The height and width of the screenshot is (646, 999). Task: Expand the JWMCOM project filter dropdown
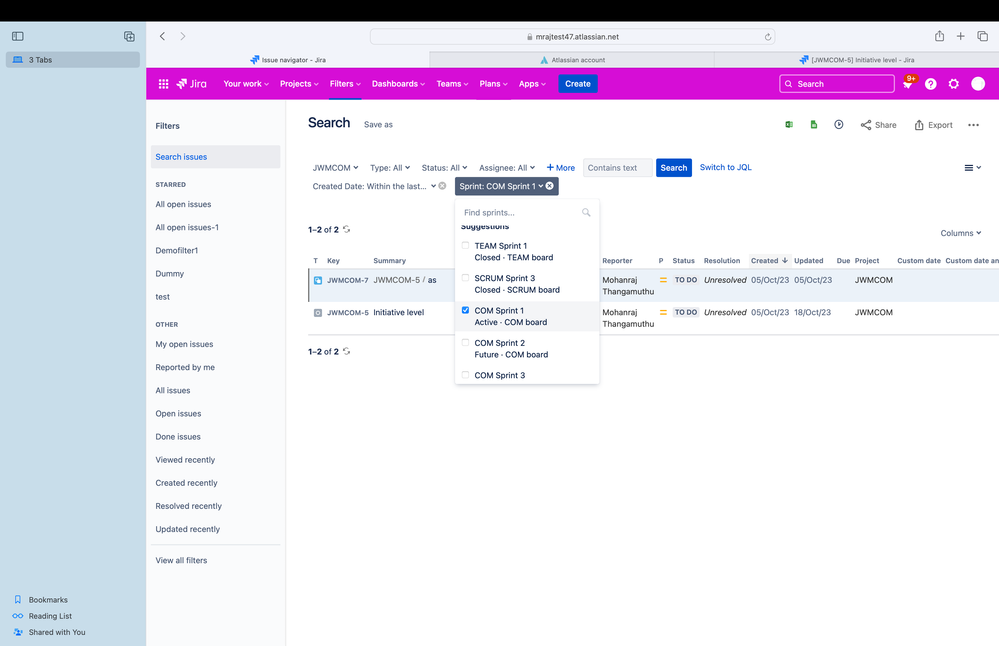point(335,168)
